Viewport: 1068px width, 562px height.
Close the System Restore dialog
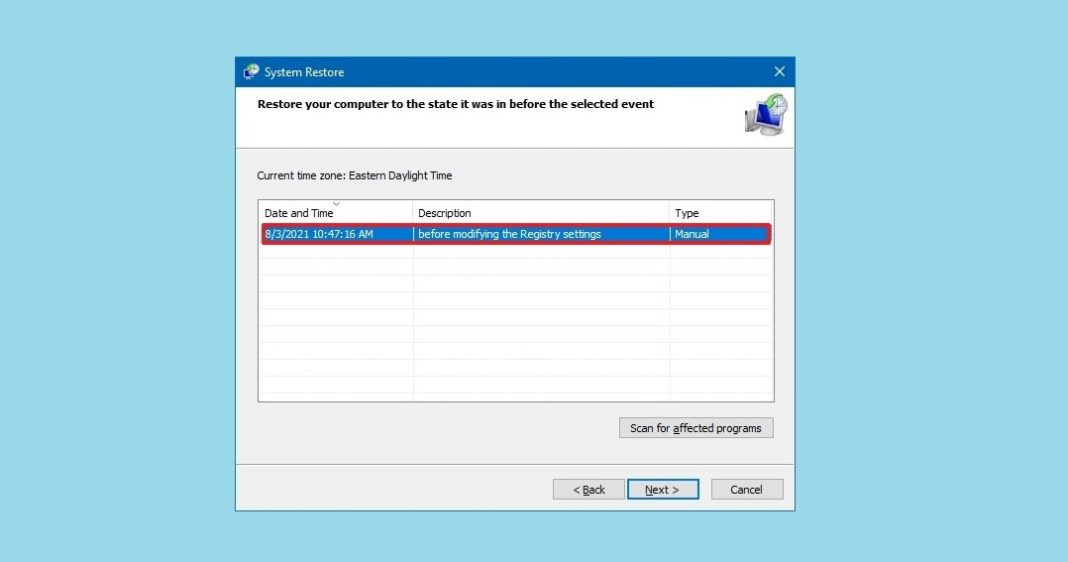779,72
